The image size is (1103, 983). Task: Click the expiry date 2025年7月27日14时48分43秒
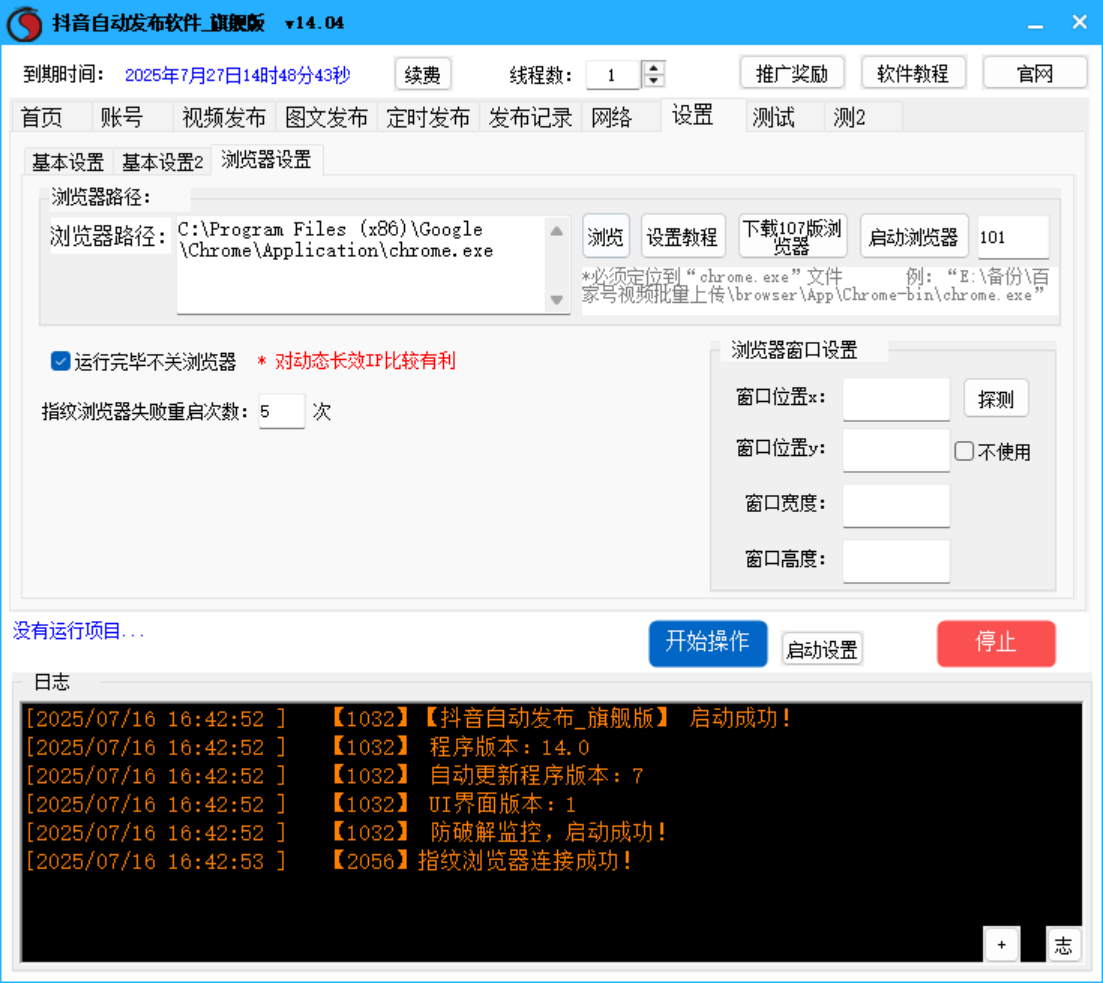[238, 75]
